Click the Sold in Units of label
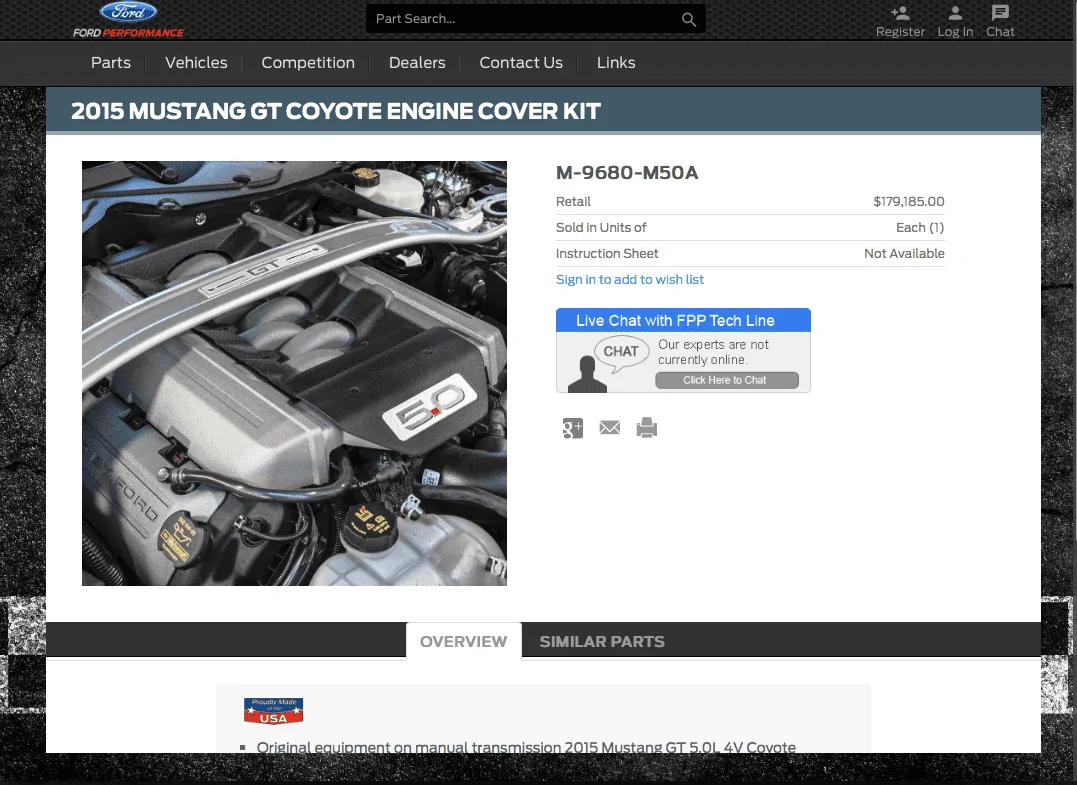Image resolution: width=1077 pixels, height=785 pixels. tap(601, 227)
